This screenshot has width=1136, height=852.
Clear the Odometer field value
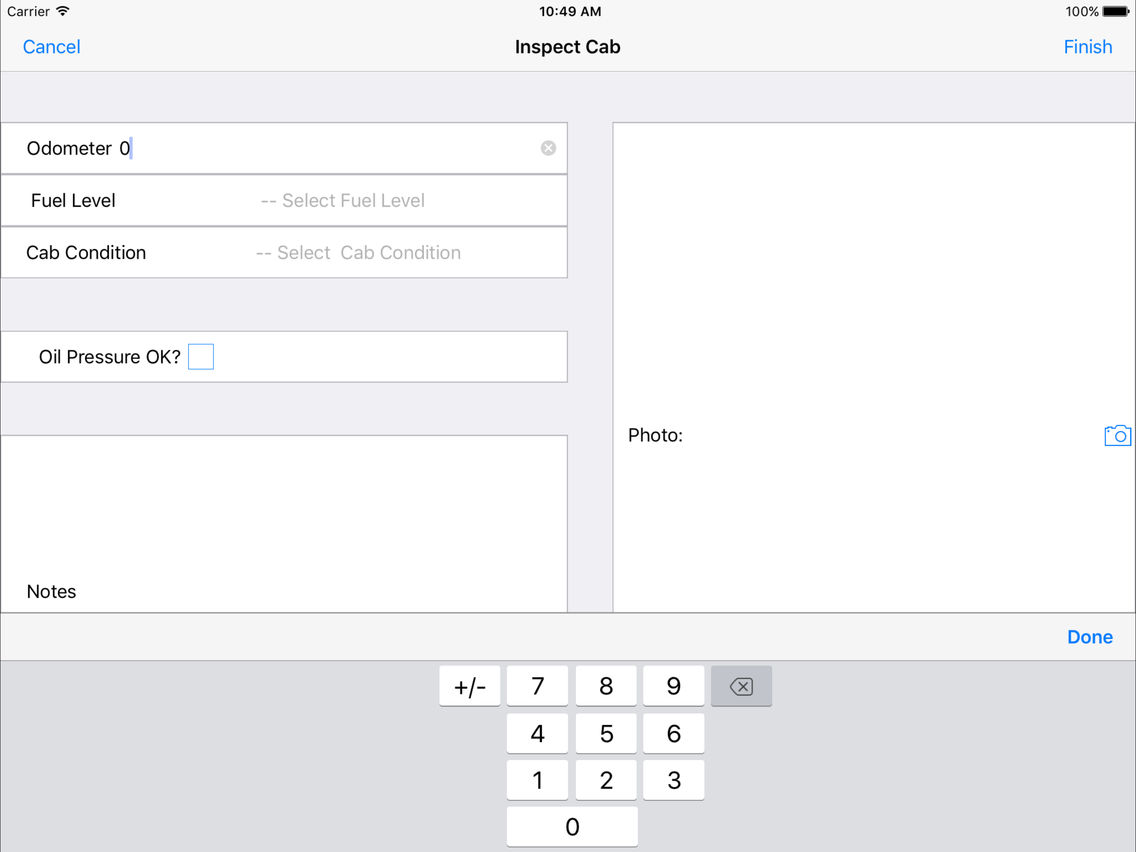[548, 147]
